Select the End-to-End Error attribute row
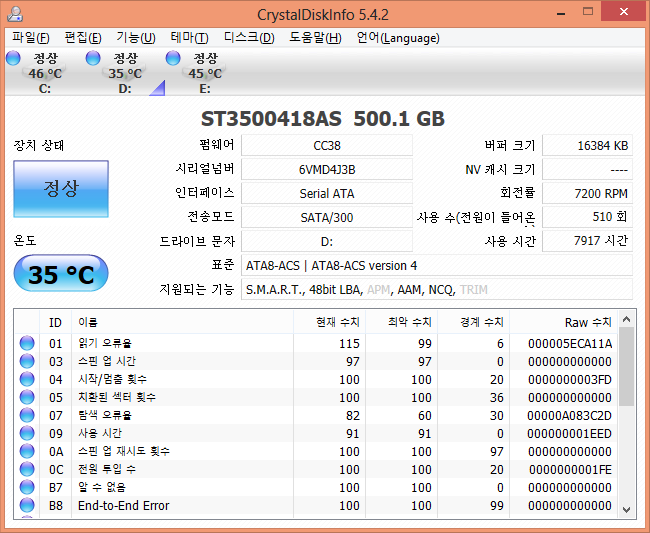Image resolution: width=650 pixels, height=533 pixels. [316, 505]
